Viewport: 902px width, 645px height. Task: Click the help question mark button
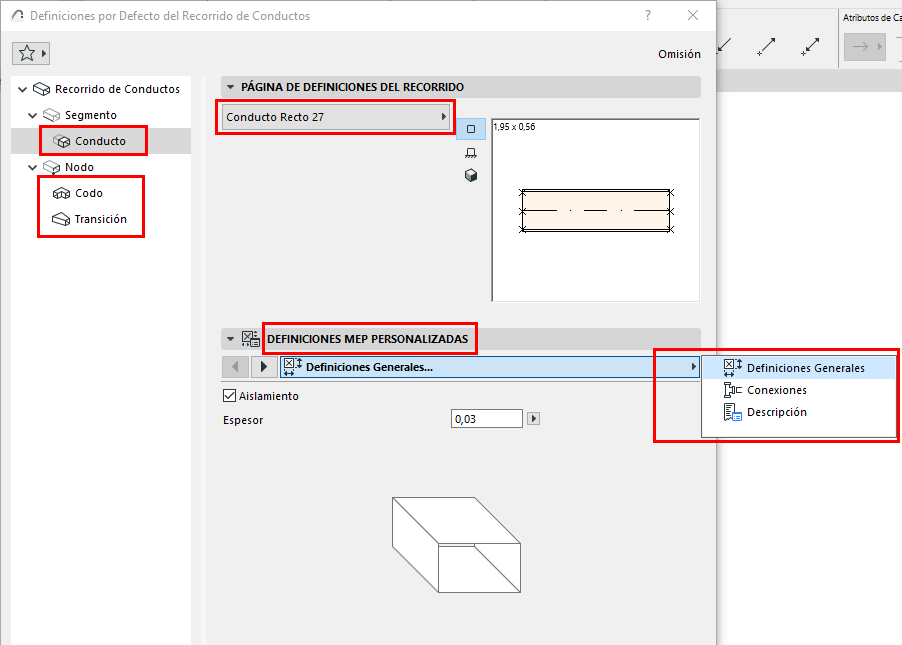tap(648, 16)
